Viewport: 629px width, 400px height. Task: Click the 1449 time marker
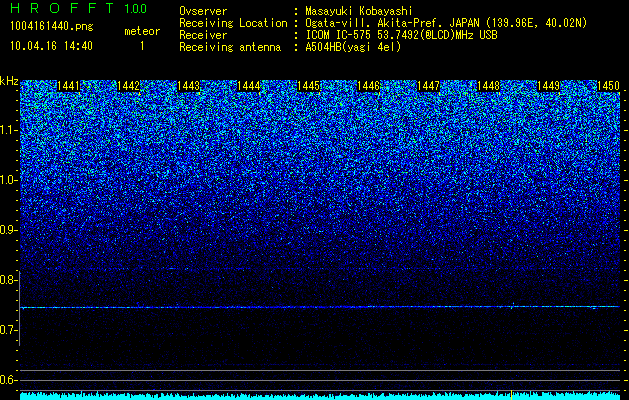(x=548, y=86)
